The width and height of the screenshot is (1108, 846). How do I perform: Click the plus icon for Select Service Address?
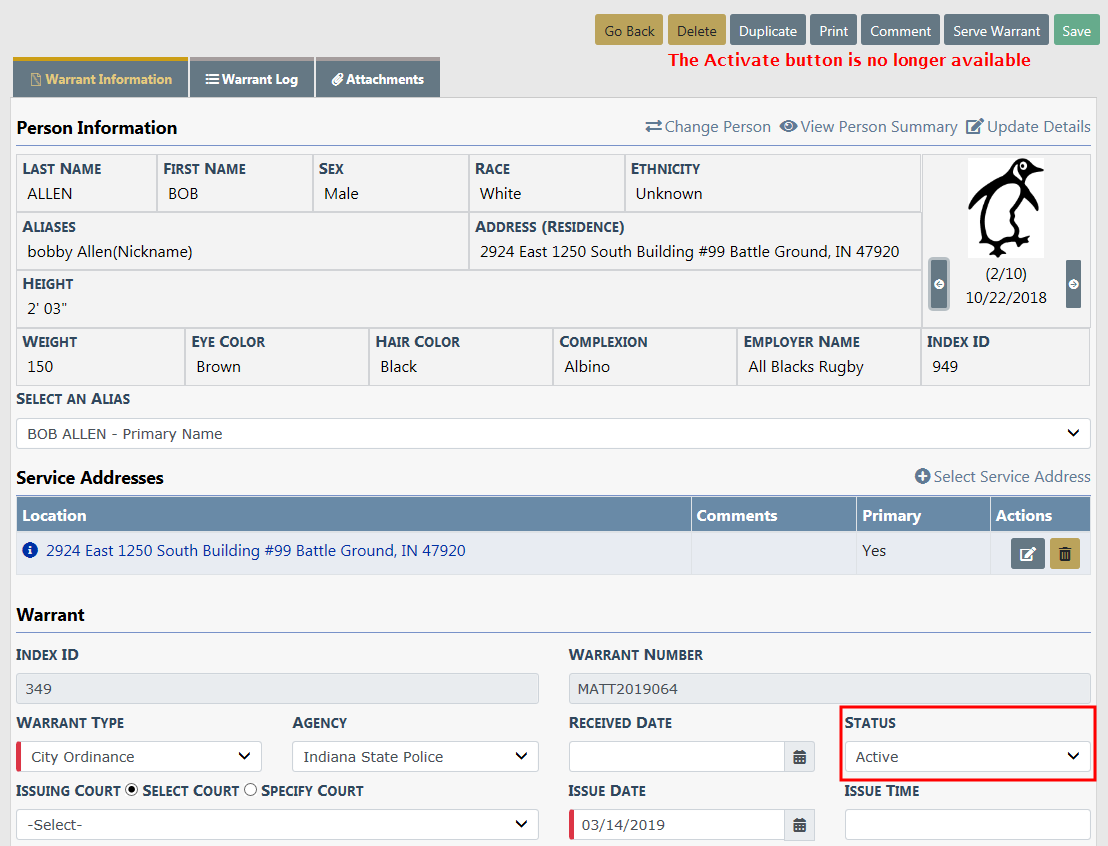pyautogui.click(x=922, y=477)
